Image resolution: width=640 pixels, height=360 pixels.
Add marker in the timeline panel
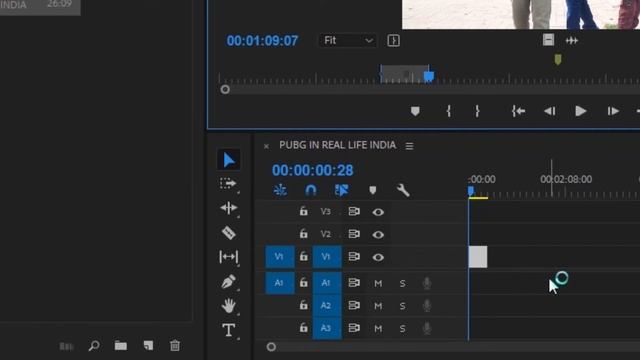(372, 190)
